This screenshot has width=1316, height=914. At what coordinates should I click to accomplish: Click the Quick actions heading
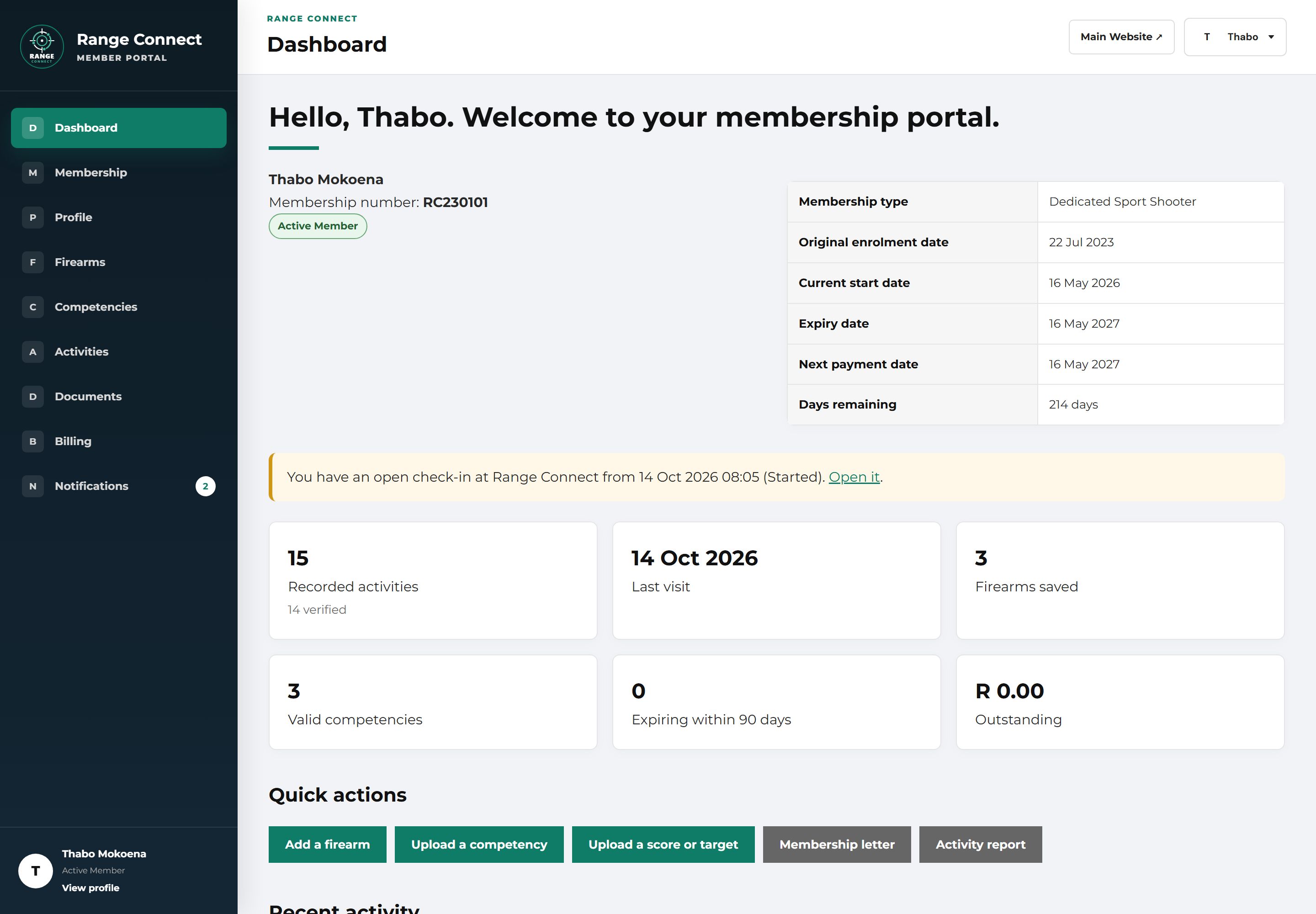[337, 795]
